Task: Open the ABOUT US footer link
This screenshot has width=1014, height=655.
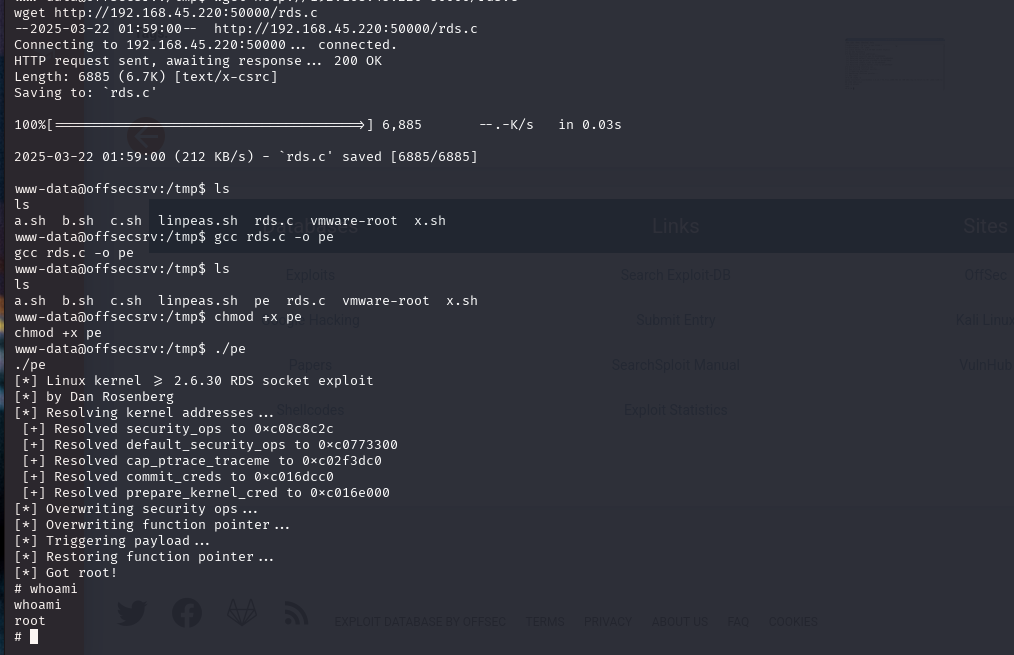Action: (680, 621)
